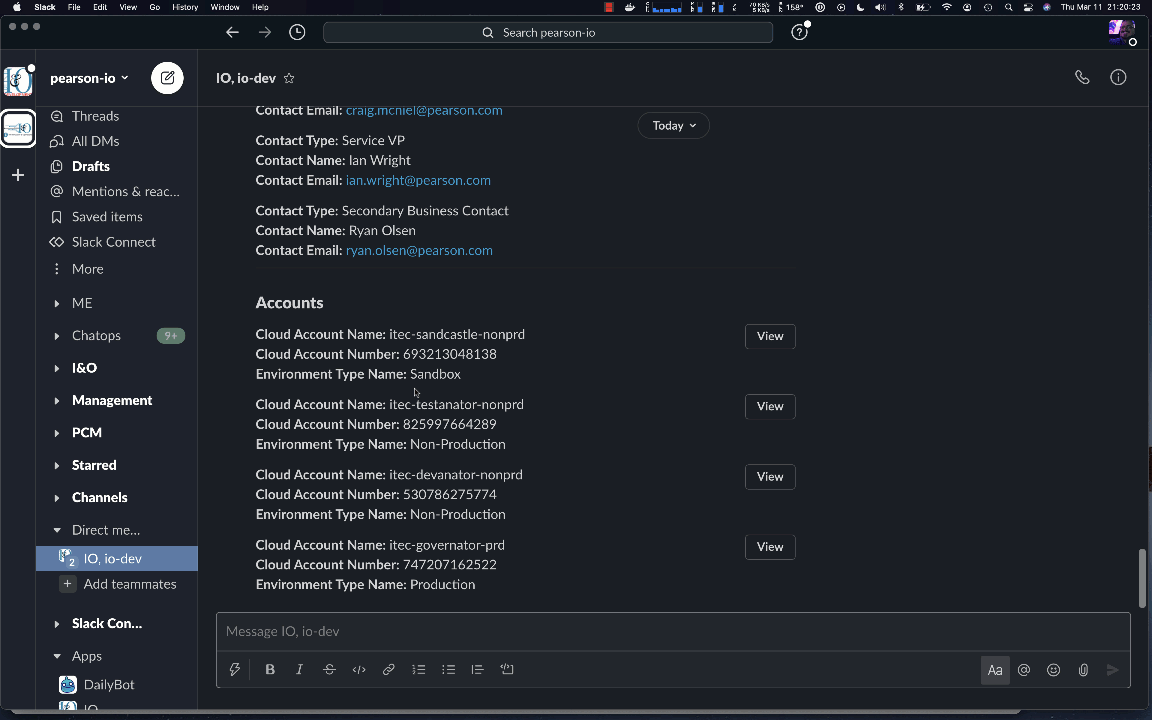
Task: Email ian.wright@pearson.com link
Action: tap(418, 180)
